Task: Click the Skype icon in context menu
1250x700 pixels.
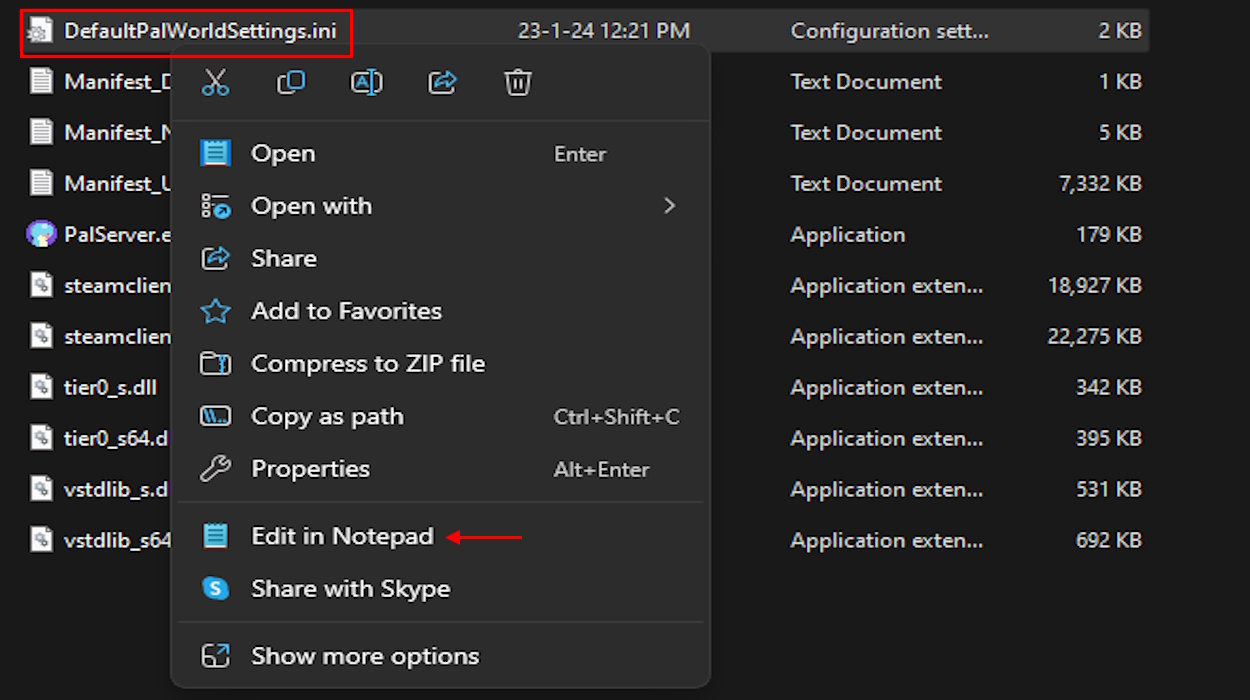Action: tap(216, 589)
